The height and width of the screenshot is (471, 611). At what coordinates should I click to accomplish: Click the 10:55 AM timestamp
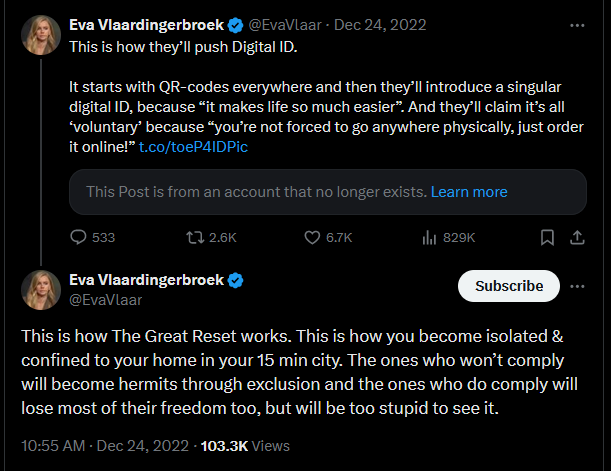pyautogui.click(x=53, y=446)
